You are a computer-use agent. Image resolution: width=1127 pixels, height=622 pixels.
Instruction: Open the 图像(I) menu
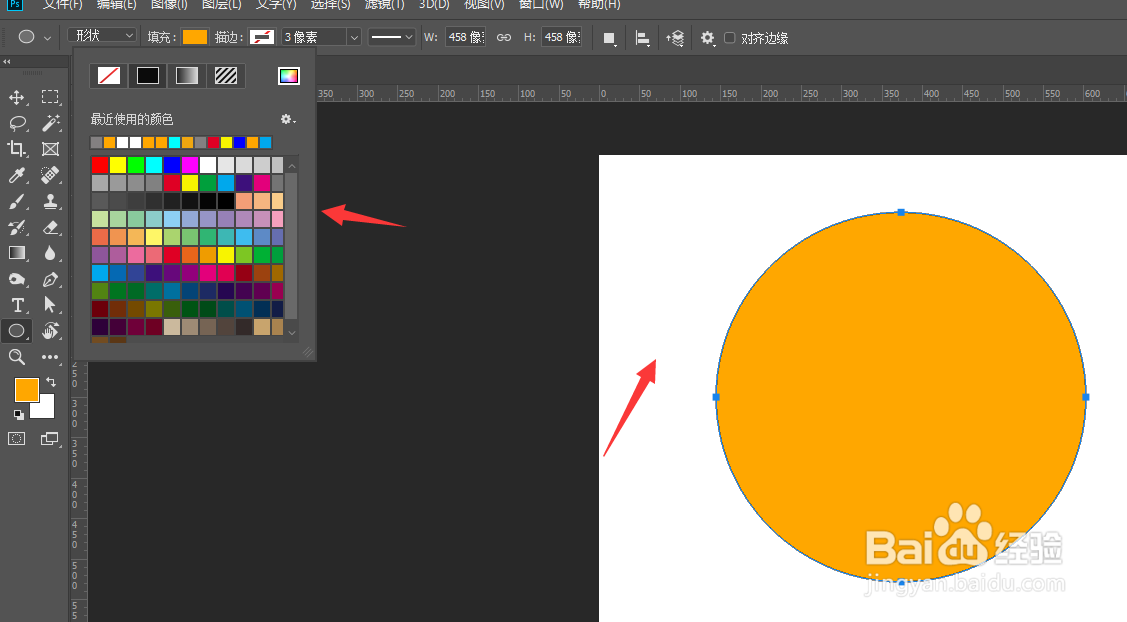[169, 5]
